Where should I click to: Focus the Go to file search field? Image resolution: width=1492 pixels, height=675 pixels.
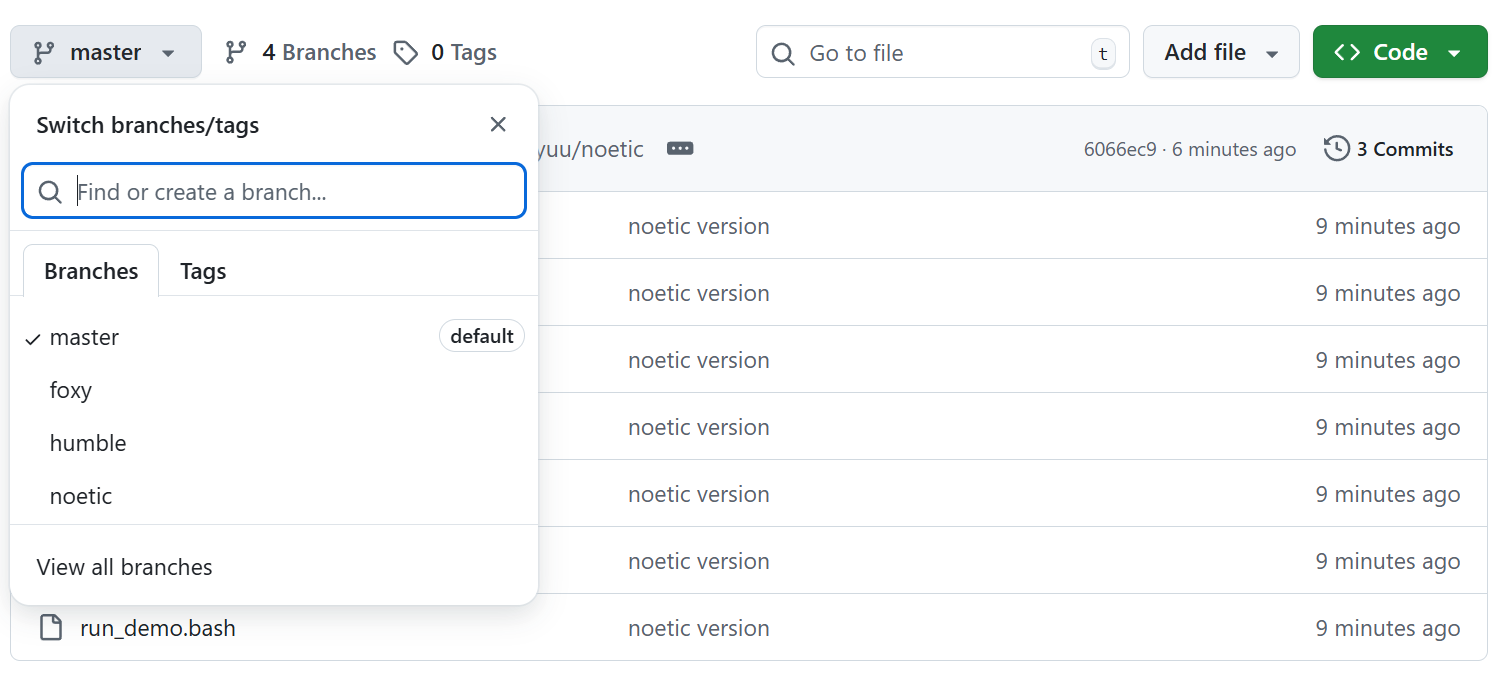point(942,52)
